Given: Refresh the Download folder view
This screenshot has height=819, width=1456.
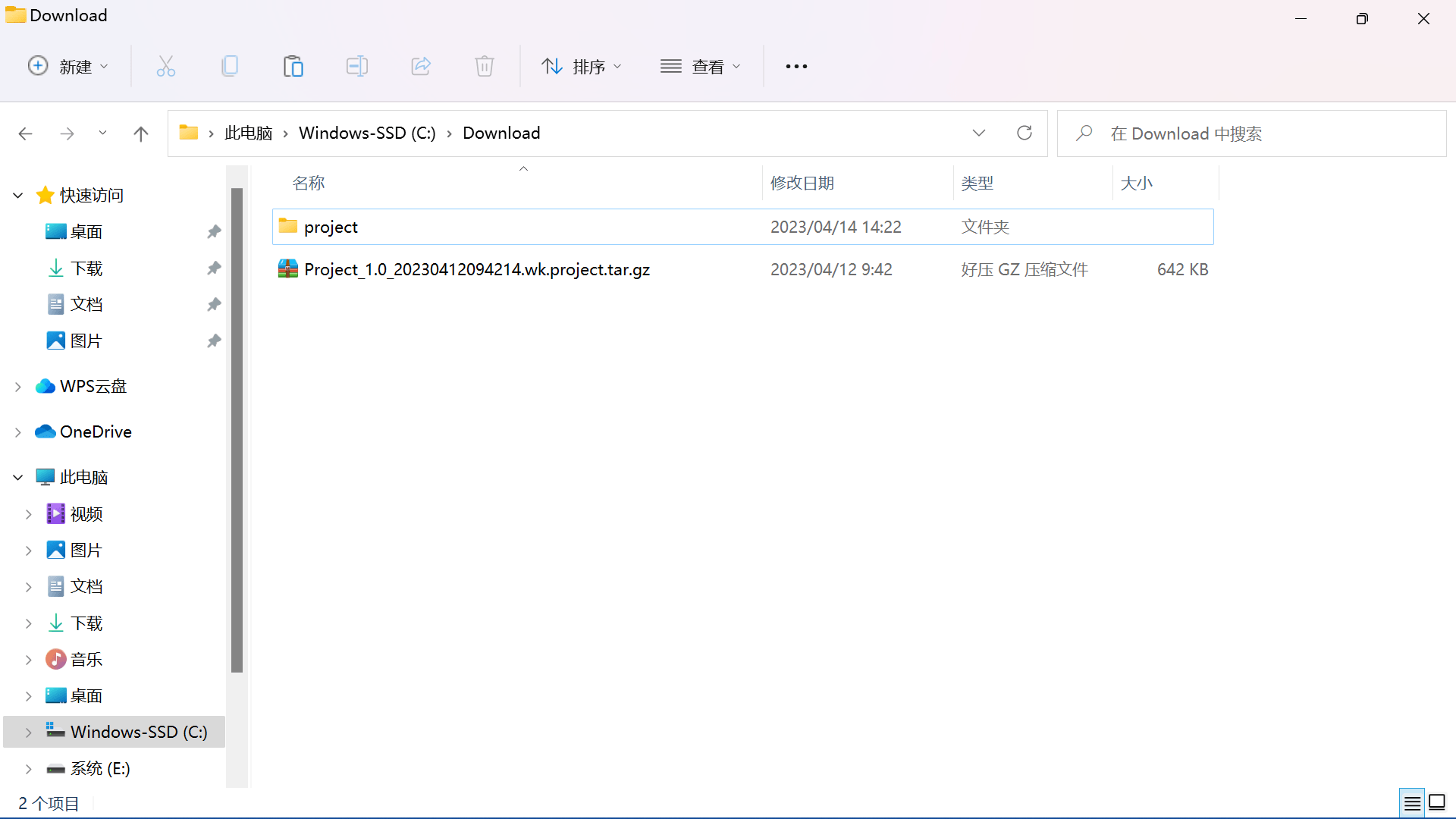Looking at the screenshot, I should click(1025, 133).
